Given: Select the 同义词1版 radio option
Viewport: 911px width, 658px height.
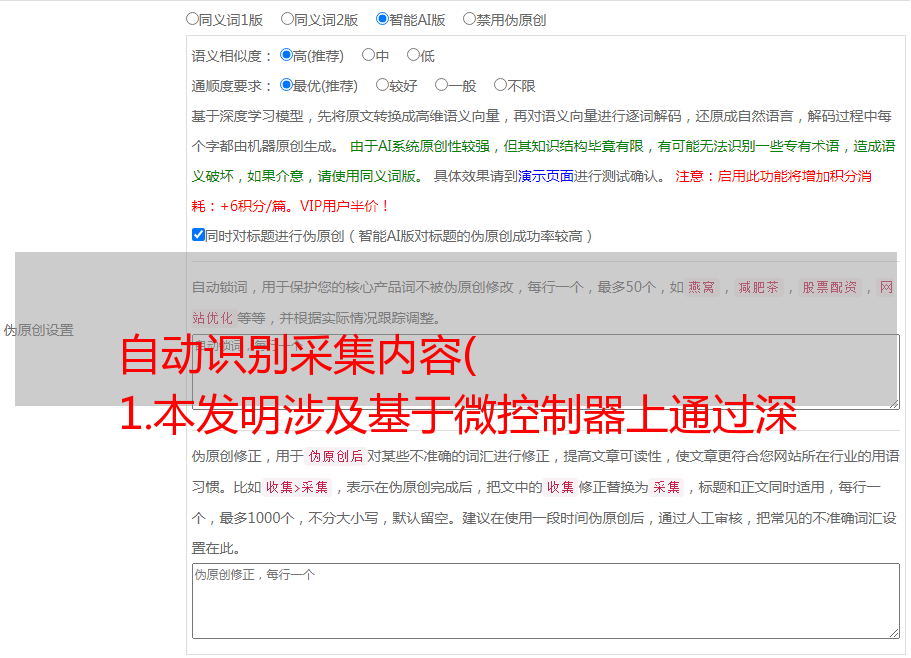Looking at the screenshot, I should coord(192,19).
